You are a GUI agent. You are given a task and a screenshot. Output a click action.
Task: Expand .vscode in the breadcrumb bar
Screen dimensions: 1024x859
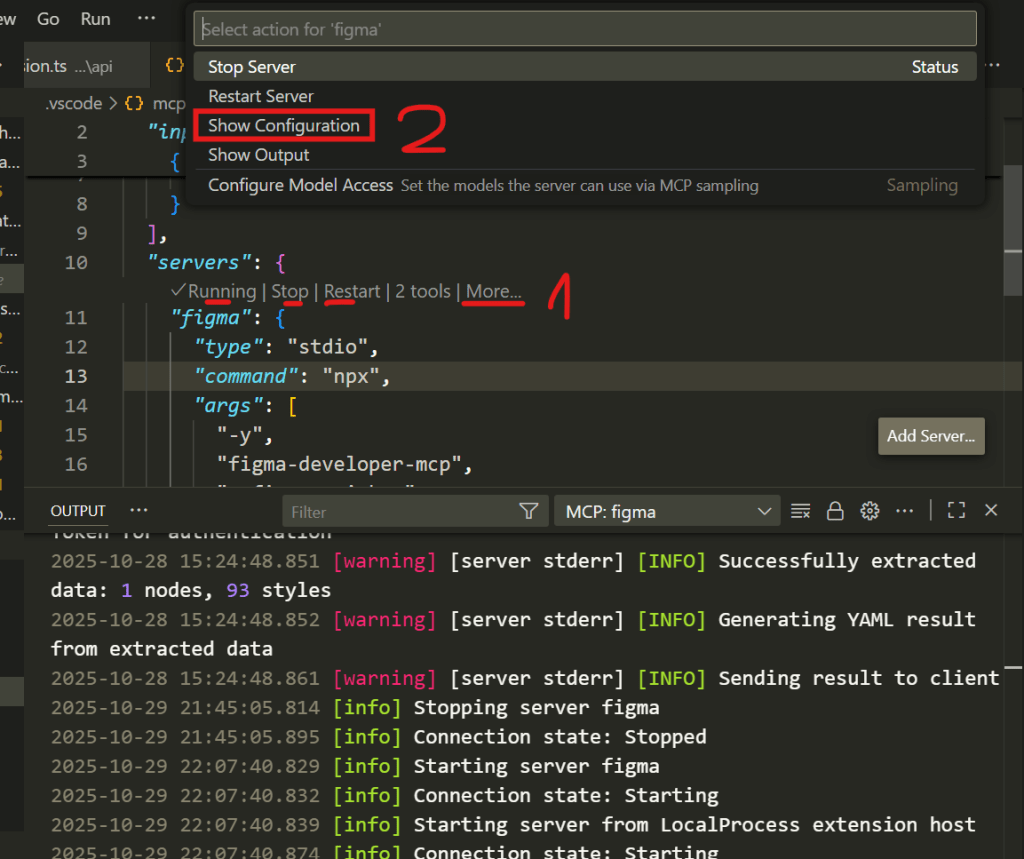click(72, 102)
